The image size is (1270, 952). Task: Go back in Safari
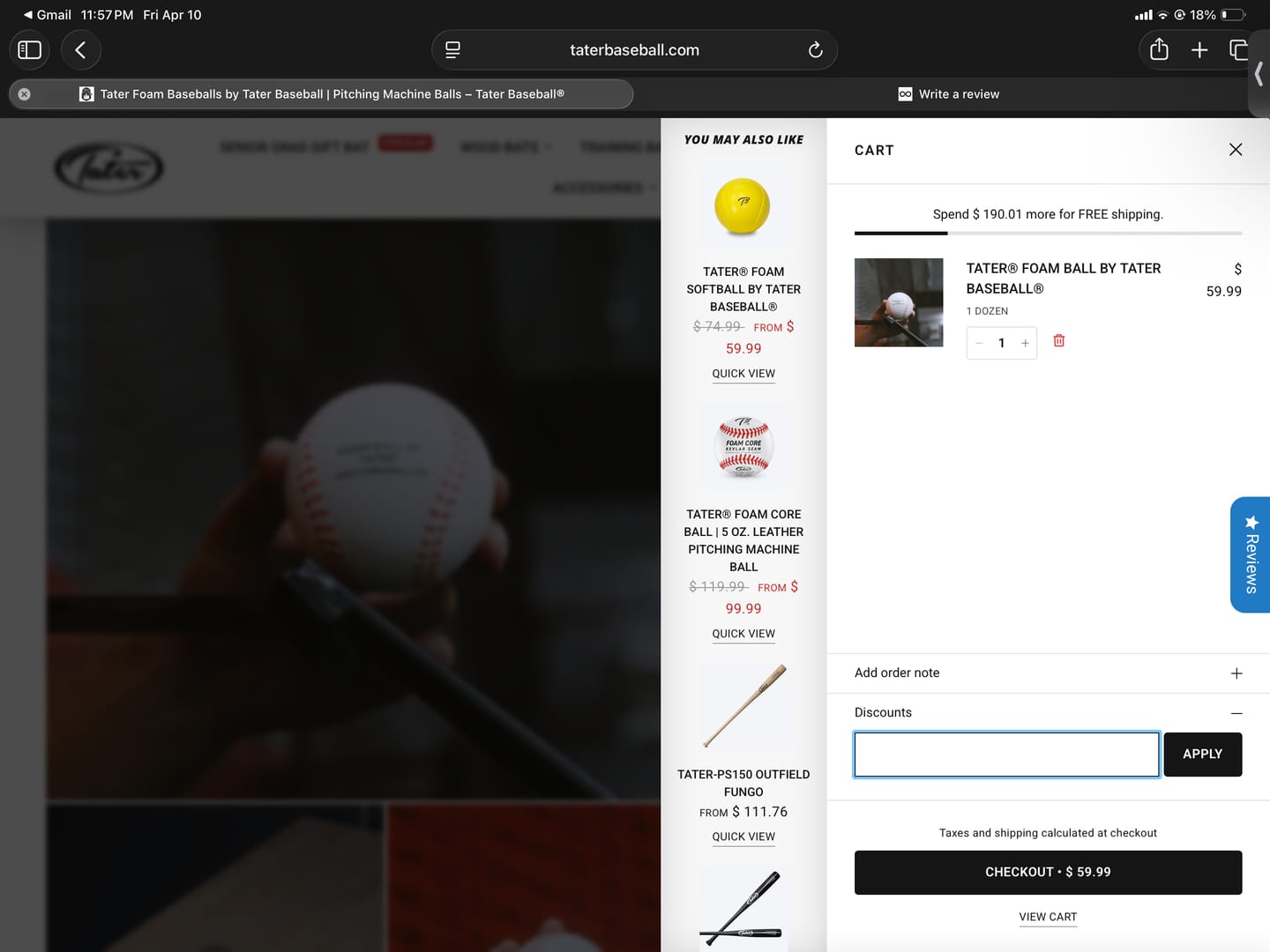(x=81, y=49)
